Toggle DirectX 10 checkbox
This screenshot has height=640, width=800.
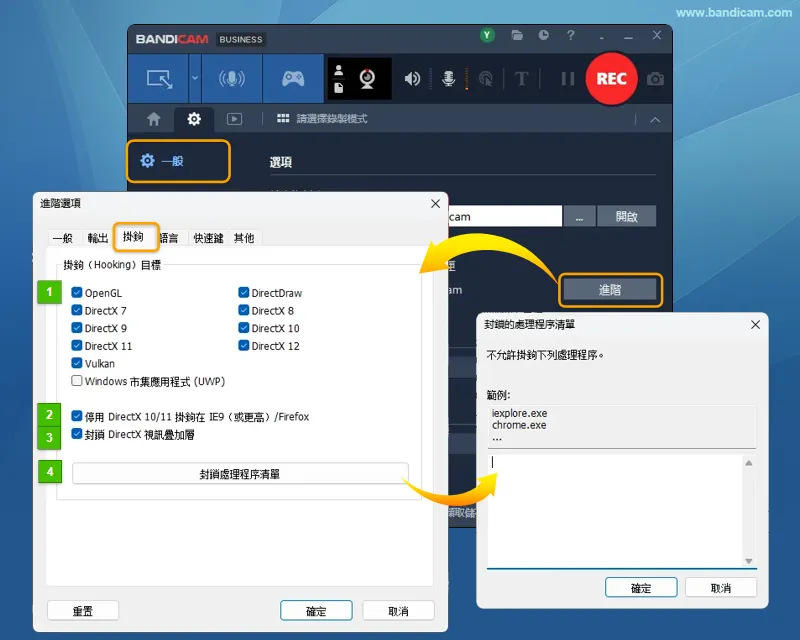(x=243, y=328)
